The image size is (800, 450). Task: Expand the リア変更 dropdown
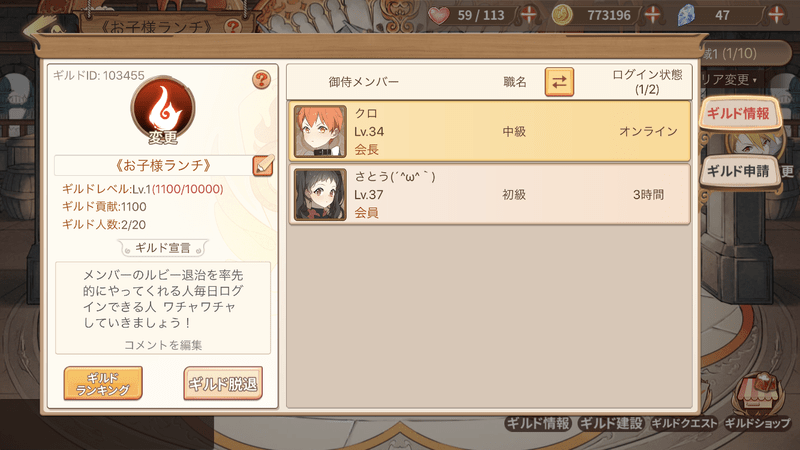point(731,80)
